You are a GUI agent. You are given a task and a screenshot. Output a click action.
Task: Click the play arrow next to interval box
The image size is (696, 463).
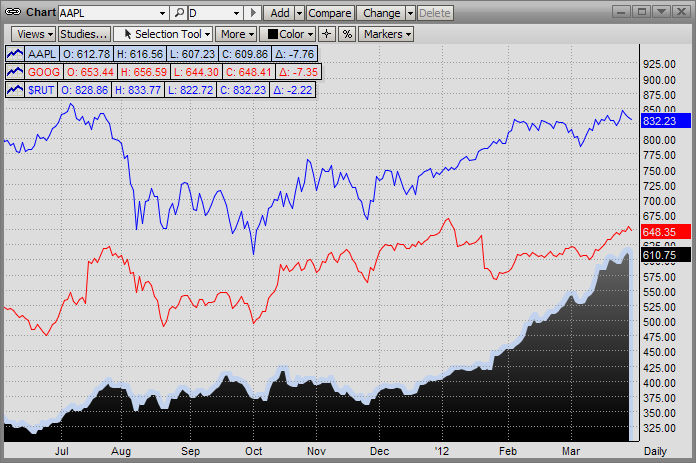253,13
